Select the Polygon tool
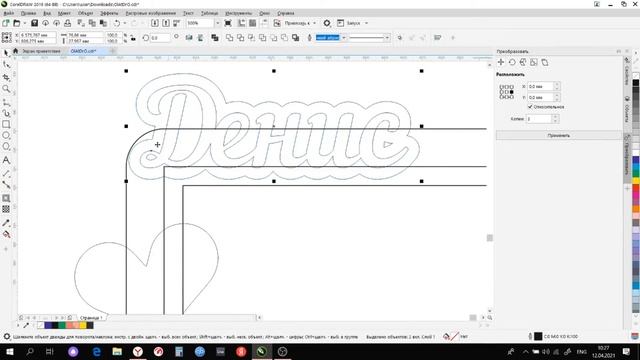 (6, 147)
